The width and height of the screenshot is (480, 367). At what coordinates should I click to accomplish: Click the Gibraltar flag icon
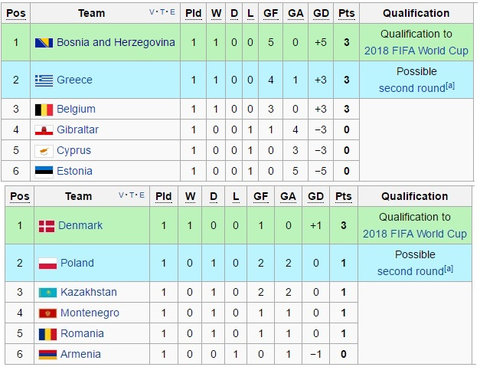pos(44,130)
